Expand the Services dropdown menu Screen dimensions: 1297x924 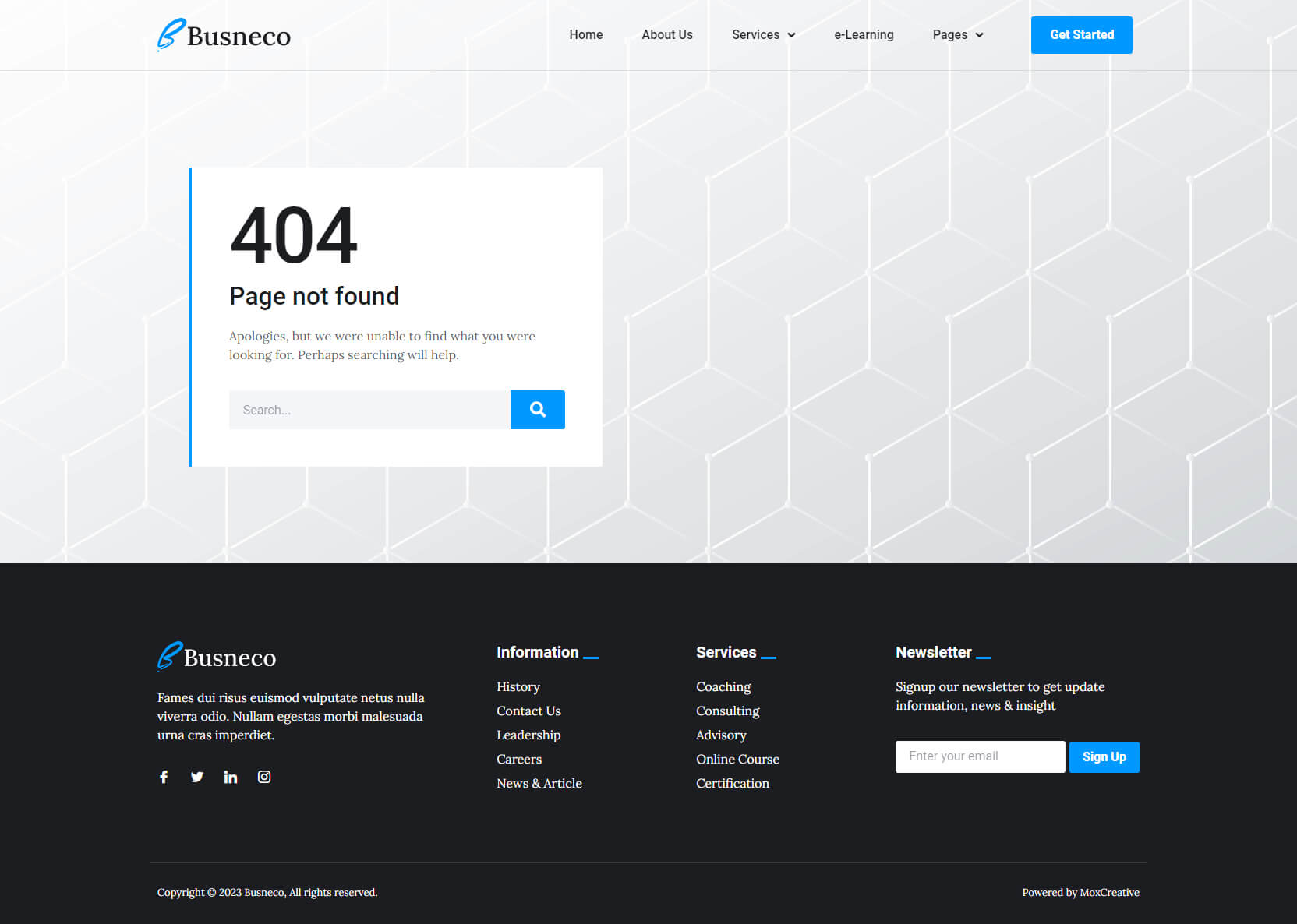click(764, 35)
